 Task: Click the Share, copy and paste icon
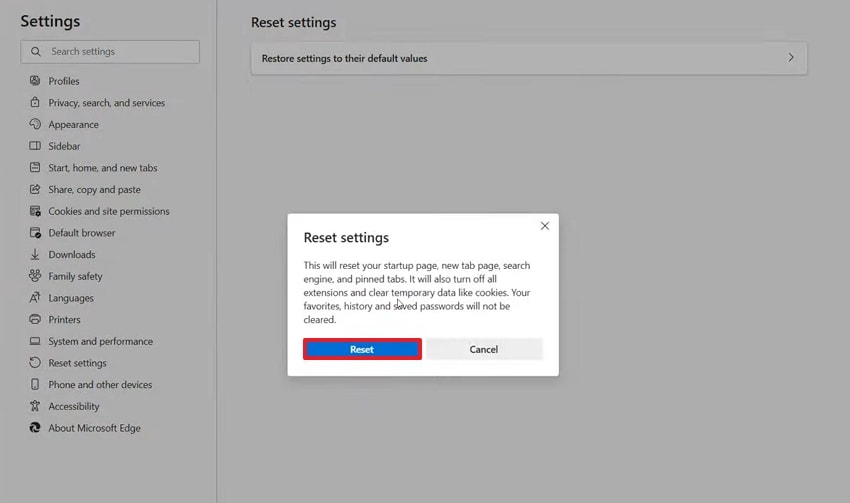[x=35, y=189]
